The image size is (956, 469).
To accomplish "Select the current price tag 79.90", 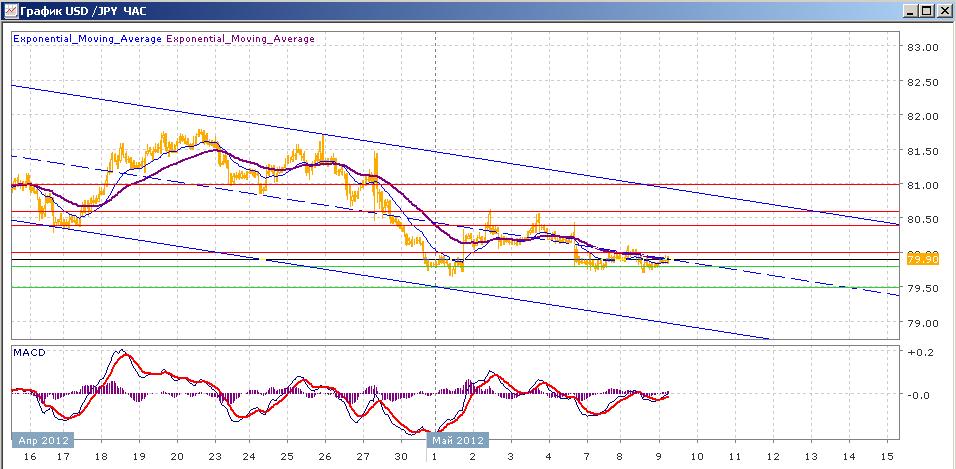I will (922, 260).
